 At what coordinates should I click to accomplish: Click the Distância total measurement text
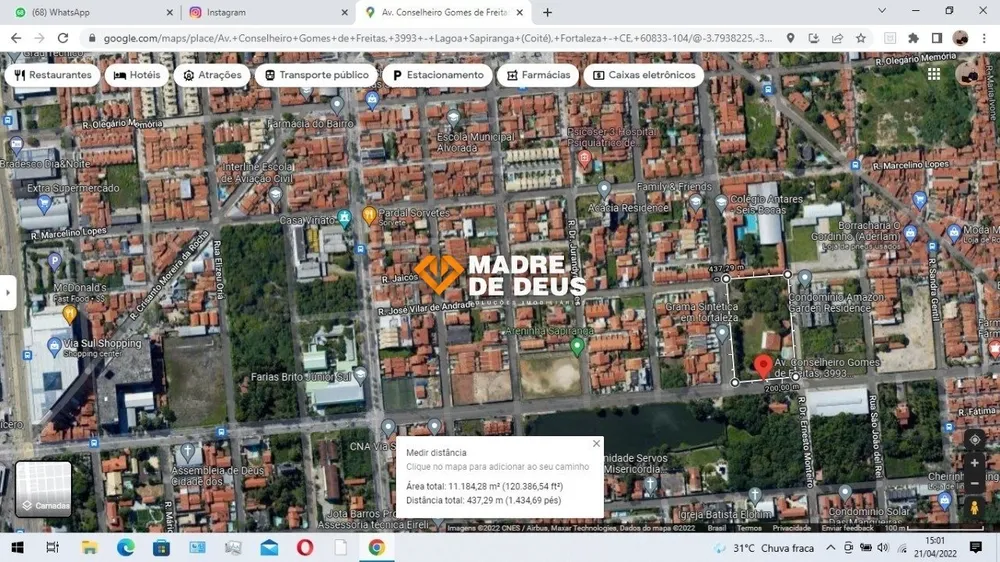[483, 500]
